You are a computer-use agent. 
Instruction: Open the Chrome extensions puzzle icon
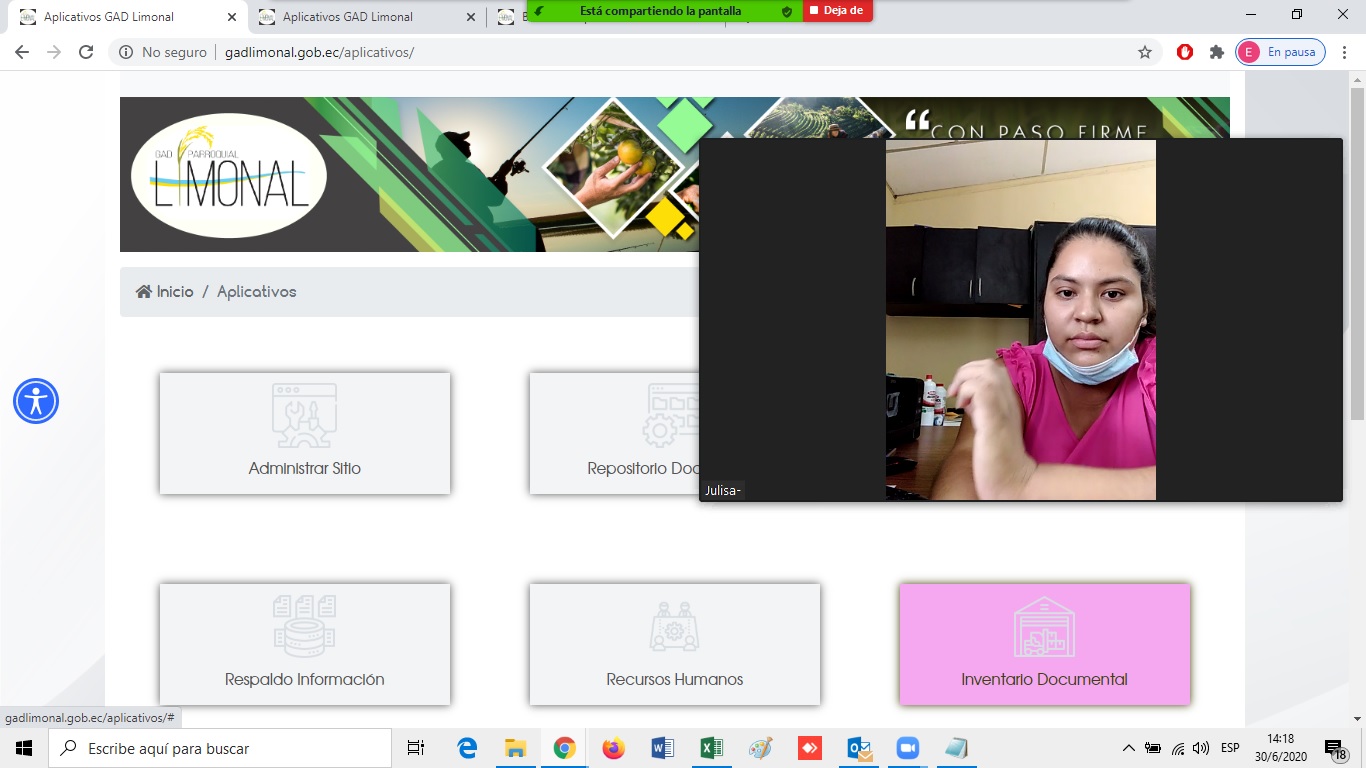[x=1216, y=52]
